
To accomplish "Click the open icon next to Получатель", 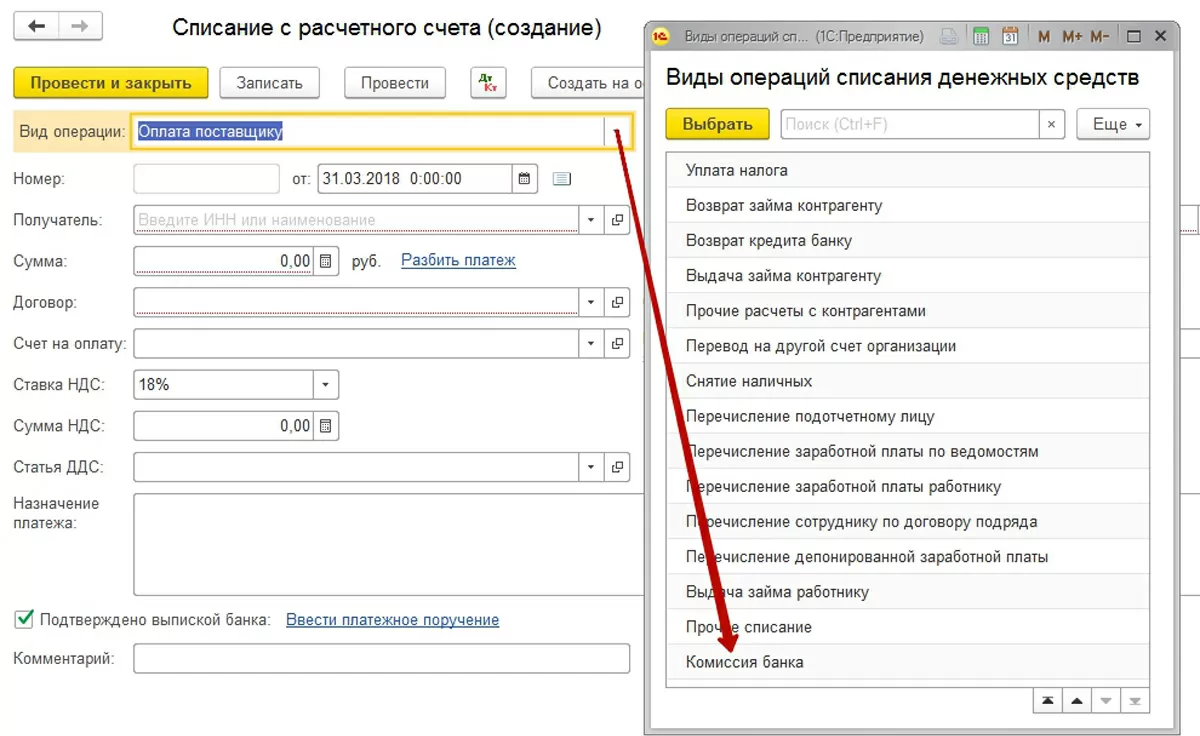I will 617,220.
